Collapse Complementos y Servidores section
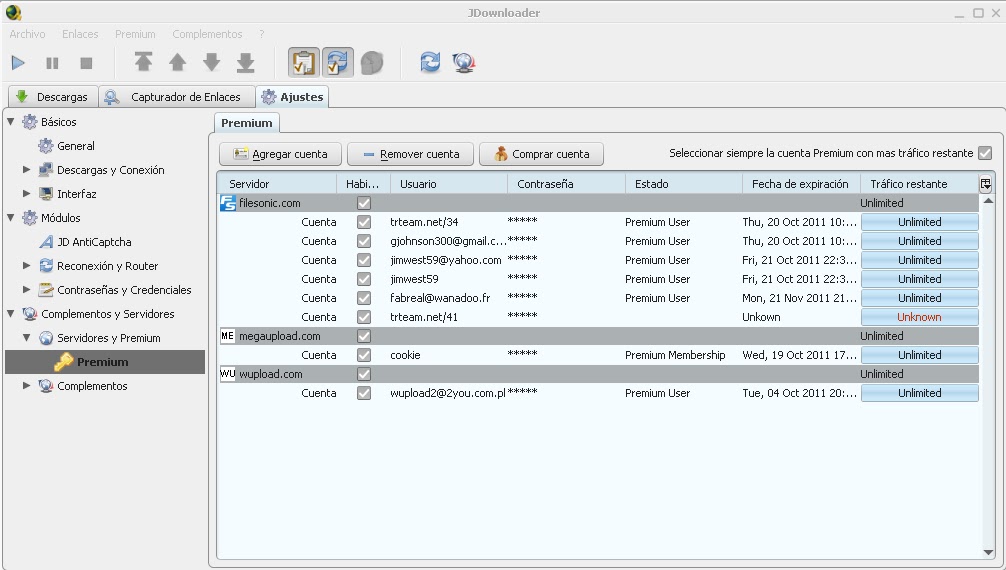The image size is (1006, 570). (x=11, y=314)
